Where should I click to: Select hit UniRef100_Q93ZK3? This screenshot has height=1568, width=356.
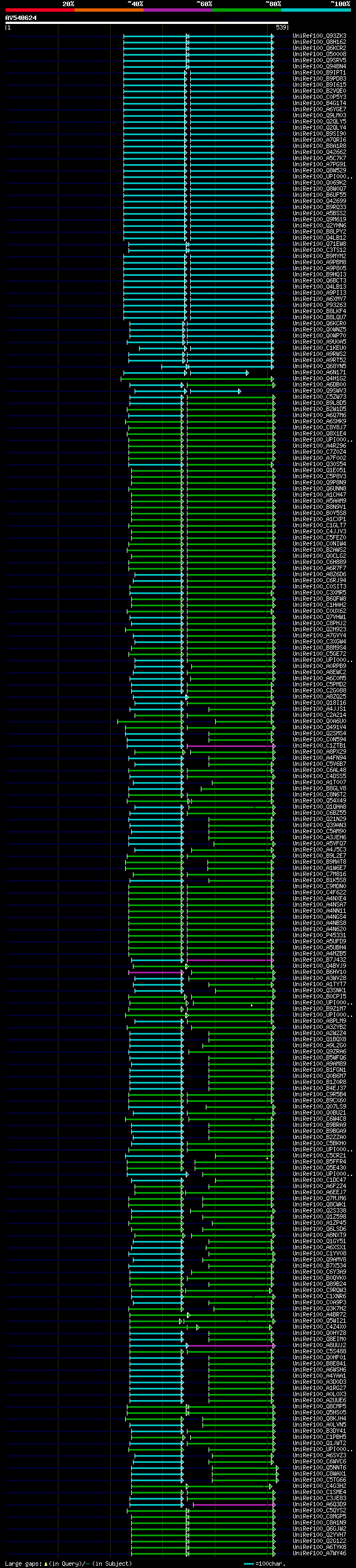pyautogui.click(x=319, y=36)
